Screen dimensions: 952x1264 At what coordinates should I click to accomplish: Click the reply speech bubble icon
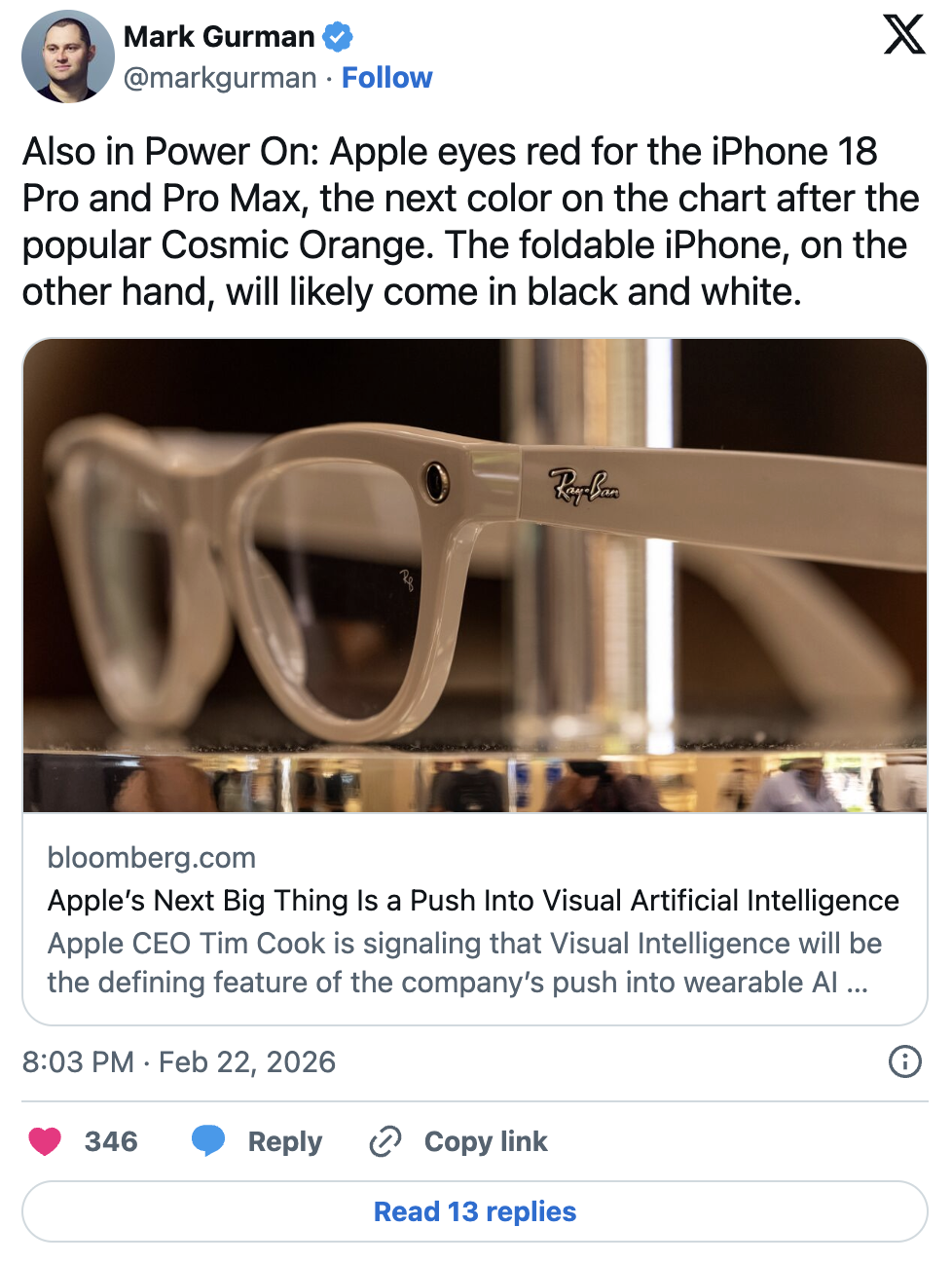point(208,1140)
